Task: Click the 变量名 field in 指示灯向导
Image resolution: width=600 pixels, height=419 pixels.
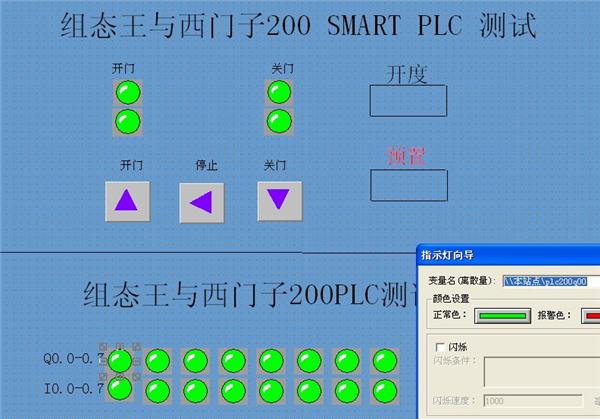Action: coord(551,281)
